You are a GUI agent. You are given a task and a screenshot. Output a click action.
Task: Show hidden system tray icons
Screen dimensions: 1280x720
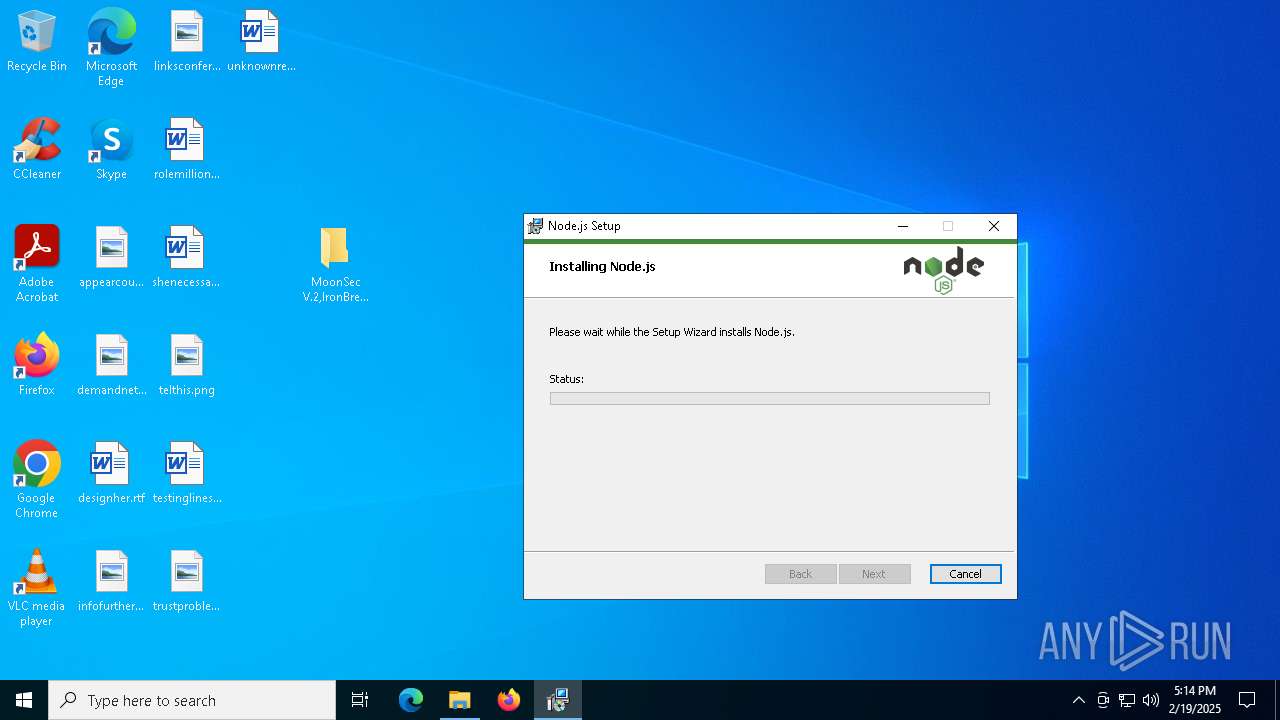[1078, 700]
